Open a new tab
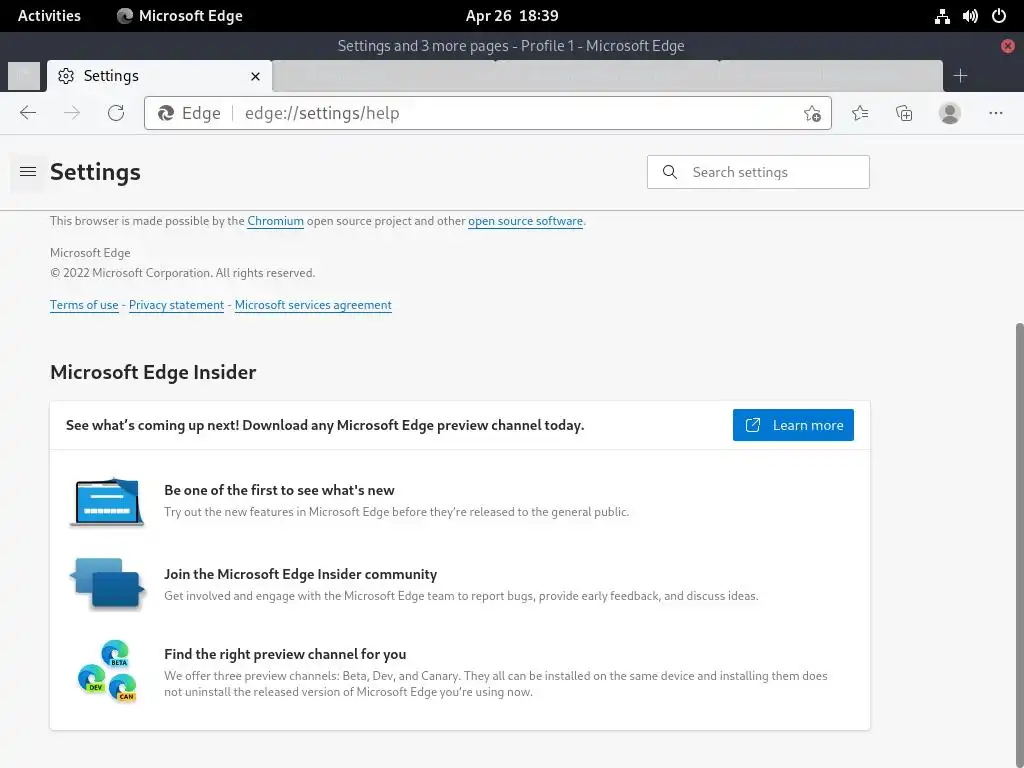 click(x=960, y=76)
